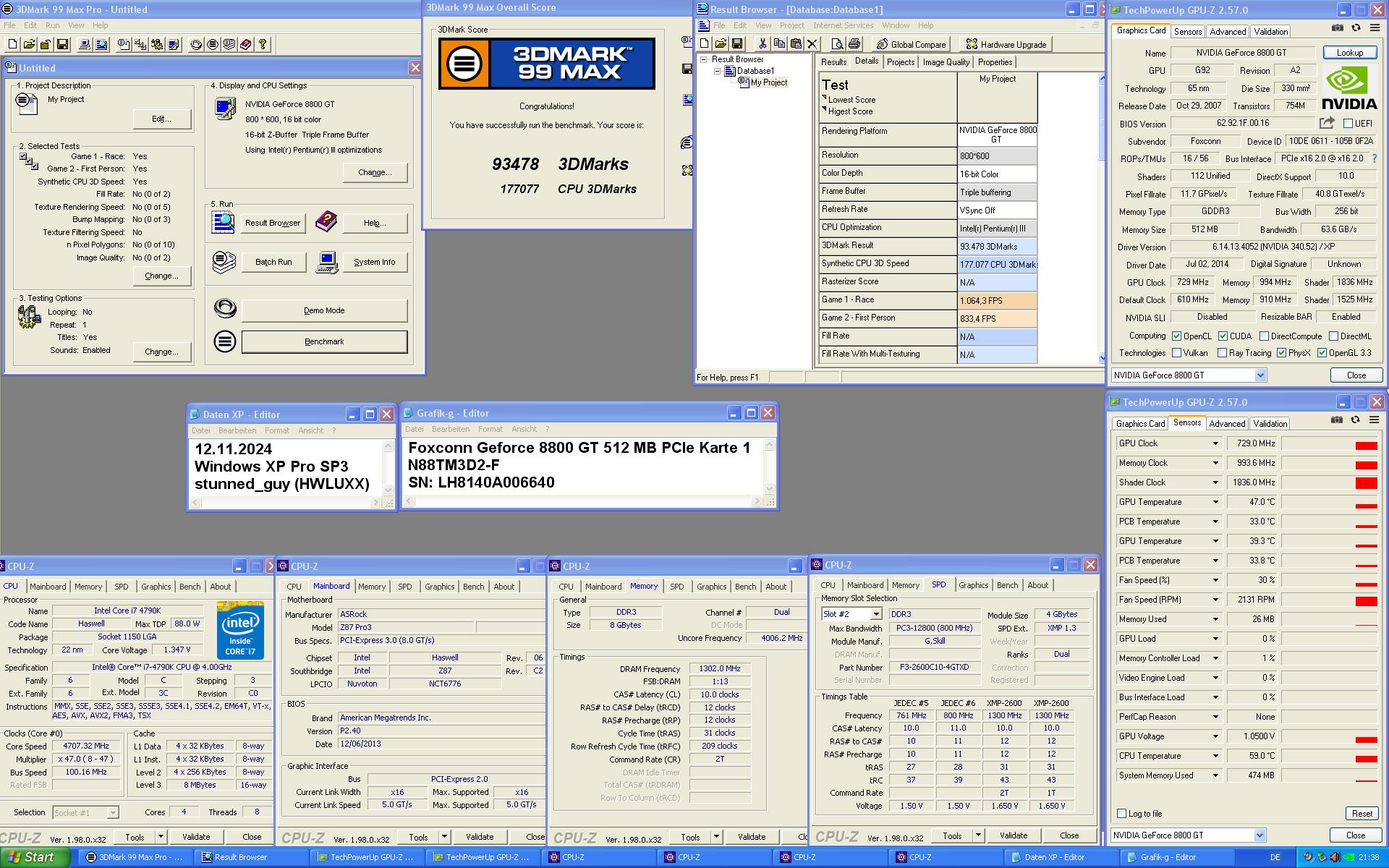Click Global Compare button in Result Browser

(x=911, y=44)
